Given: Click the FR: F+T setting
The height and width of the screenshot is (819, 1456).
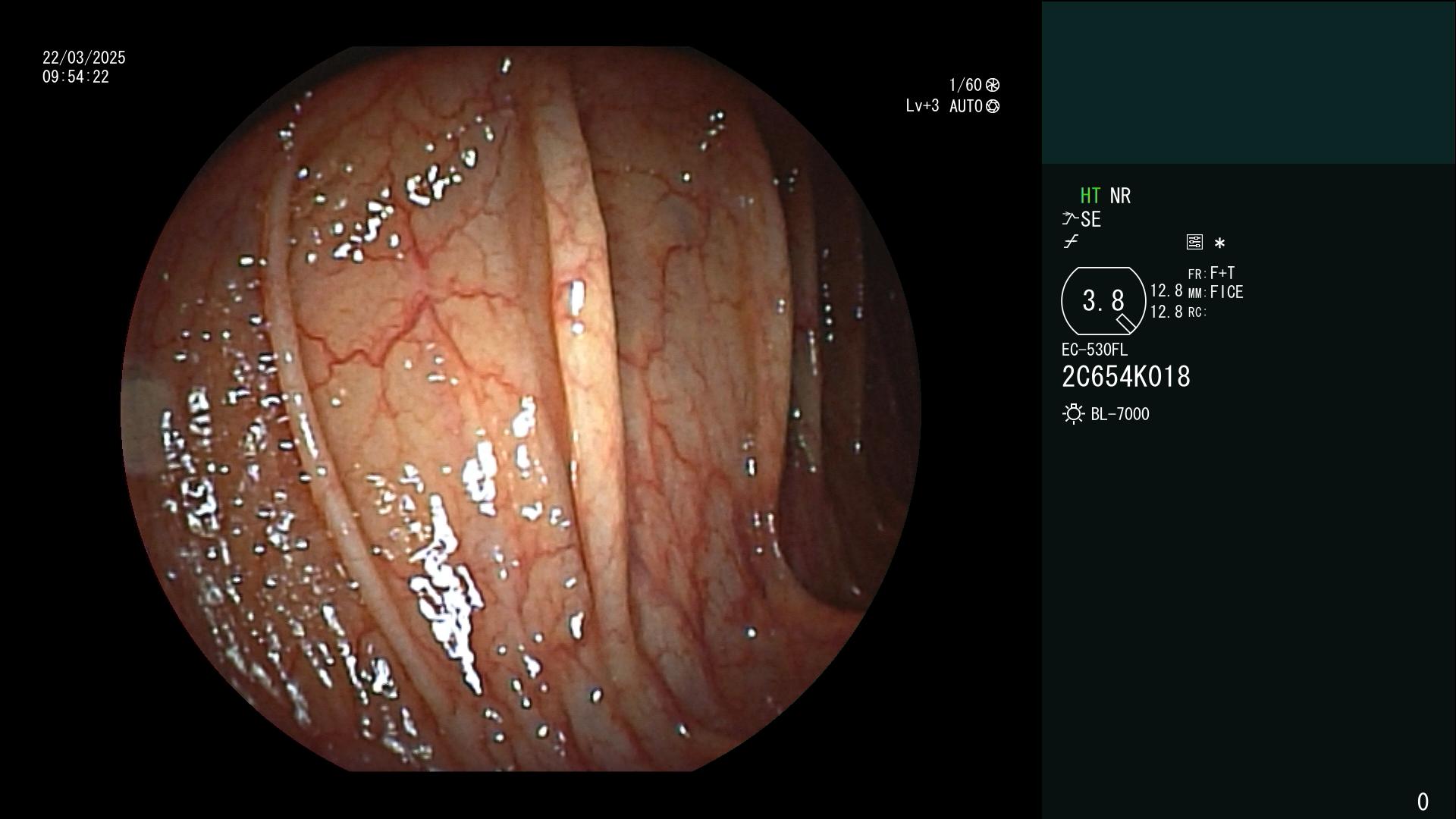Looking at the screenshot, I should tap(1211, 273).
